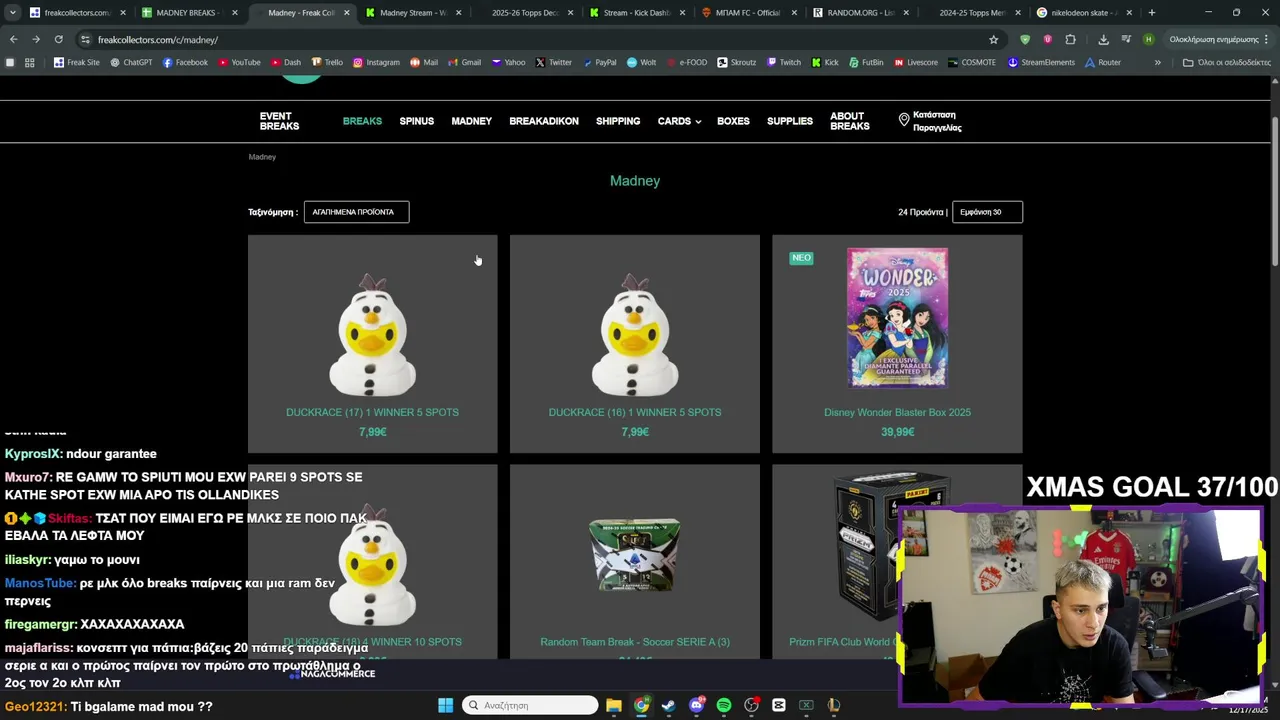Screen dimensions: 1280x720
Task: Switch to the Madney Stream tab
Action: pos(413,13)
